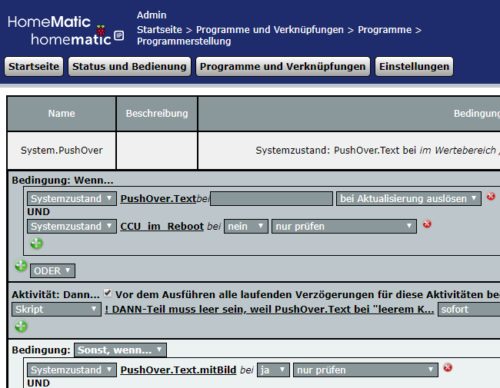
Task: Go to Startseite tab
Action: [x=34, y=66]
